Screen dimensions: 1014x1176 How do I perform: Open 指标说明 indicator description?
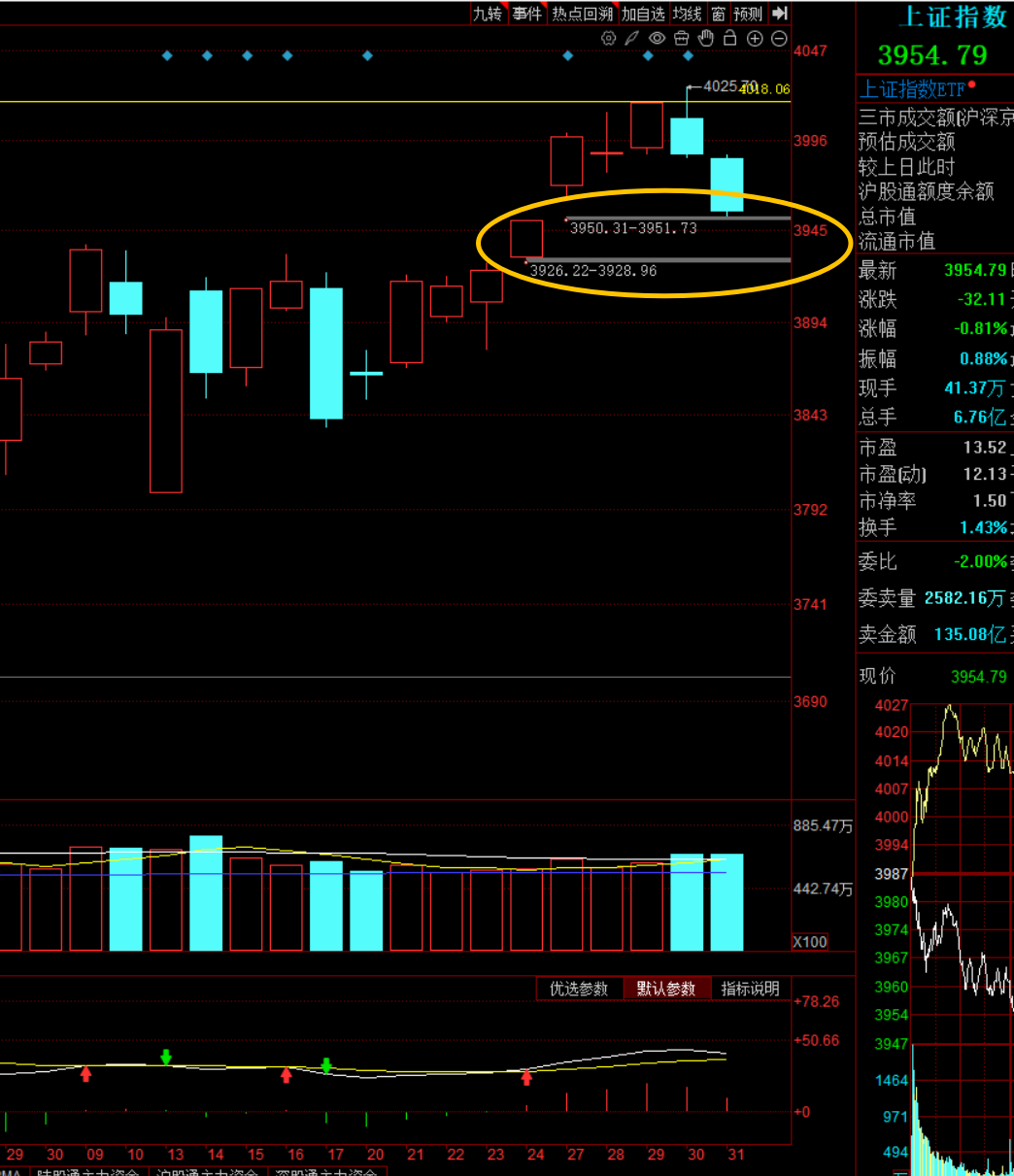tap(750, 989)
